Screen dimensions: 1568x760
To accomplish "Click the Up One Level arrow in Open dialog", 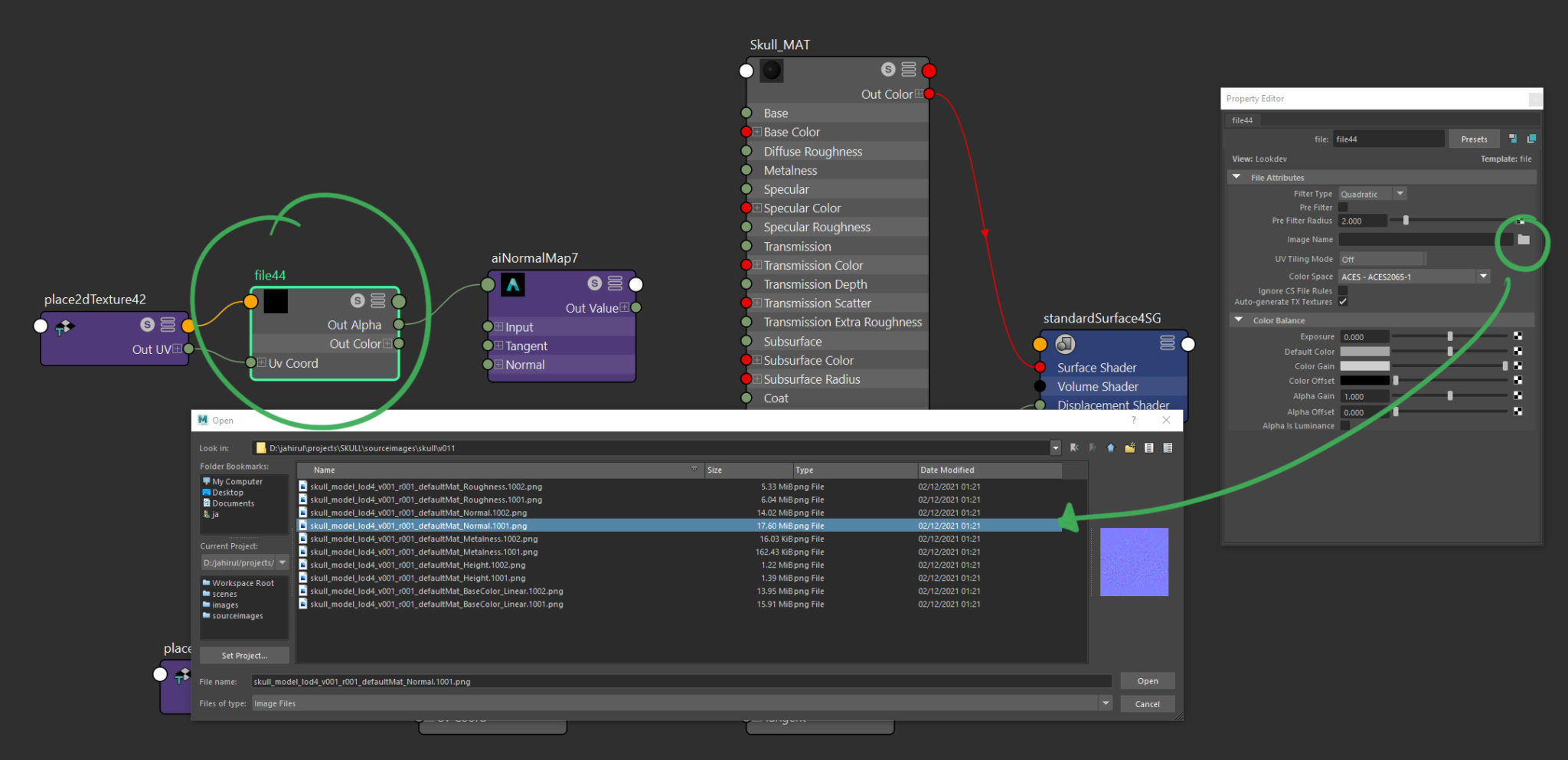I will (x=1110, y=447).
